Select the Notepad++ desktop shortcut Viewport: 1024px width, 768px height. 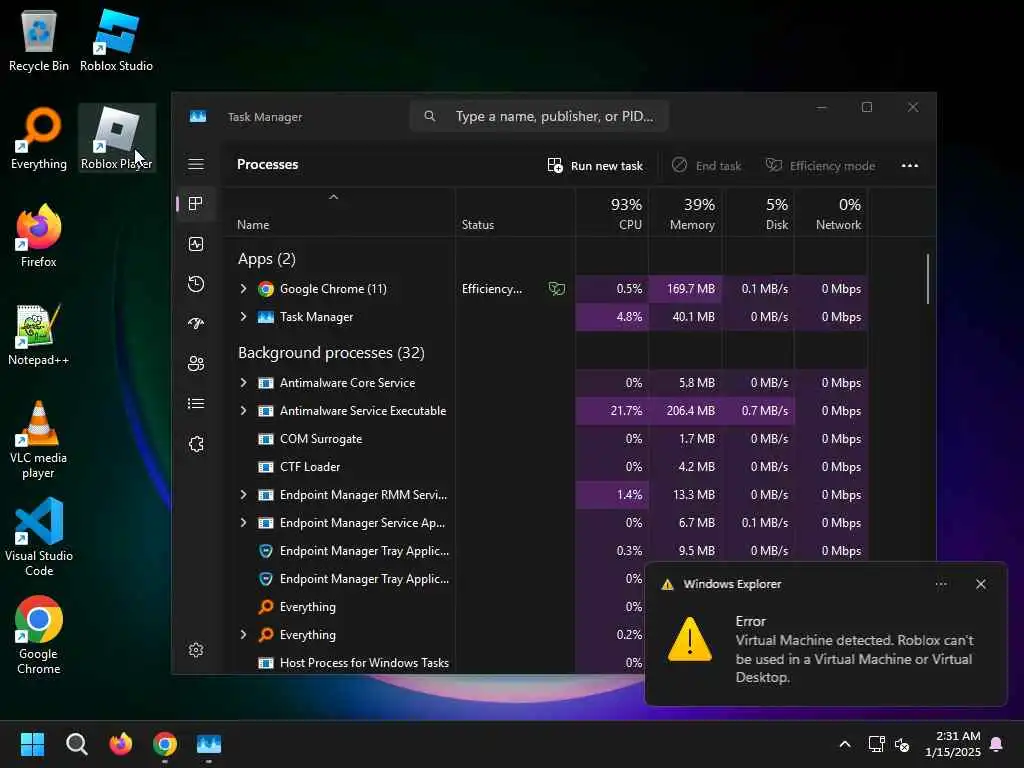[39, 334]
